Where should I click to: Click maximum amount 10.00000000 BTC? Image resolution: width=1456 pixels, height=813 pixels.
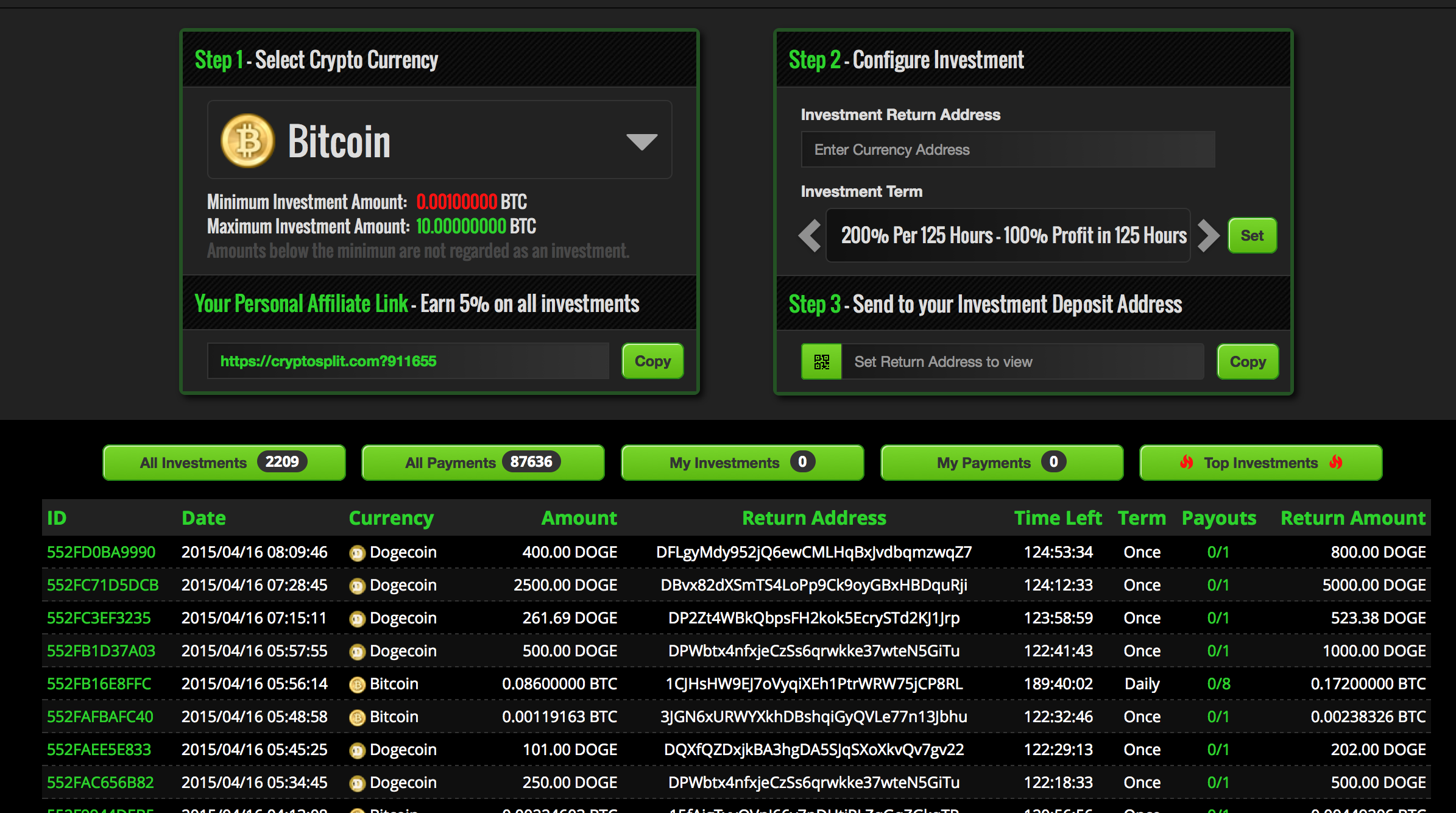[x=476, y=226]
